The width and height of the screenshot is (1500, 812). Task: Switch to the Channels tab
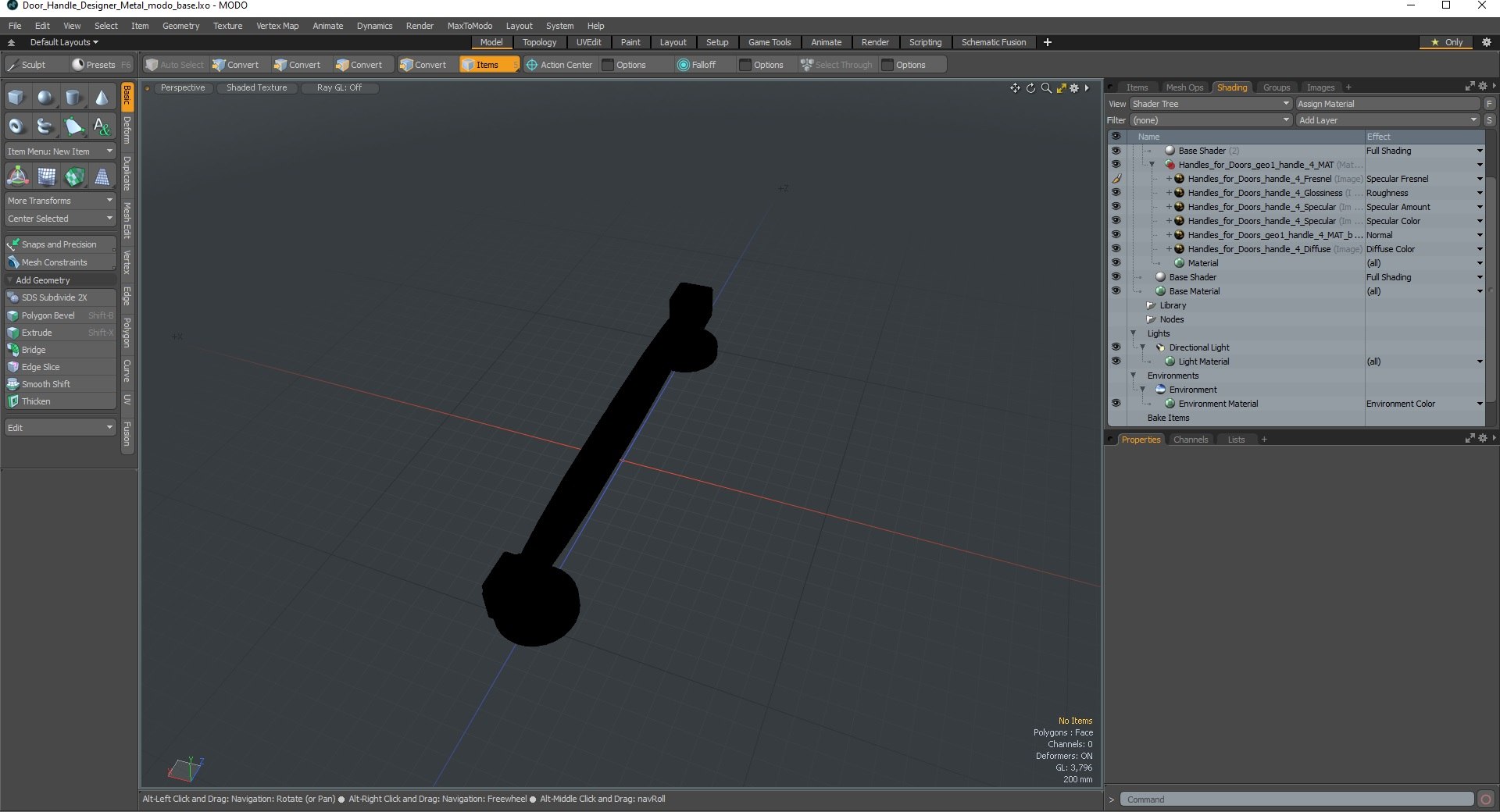tap(1190, 440)
